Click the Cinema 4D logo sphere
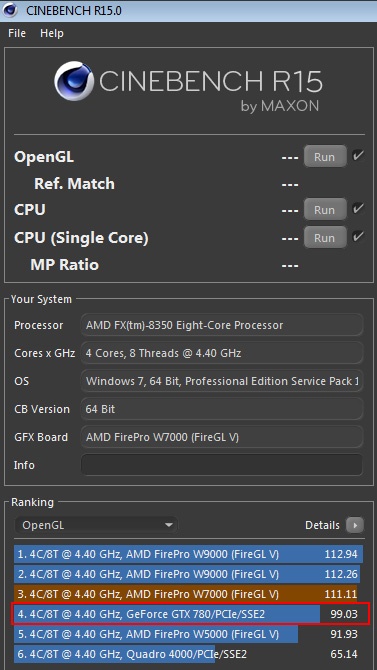Image resolution: width=377 pixels, height=670 pixels. click(x=74, y=81)
